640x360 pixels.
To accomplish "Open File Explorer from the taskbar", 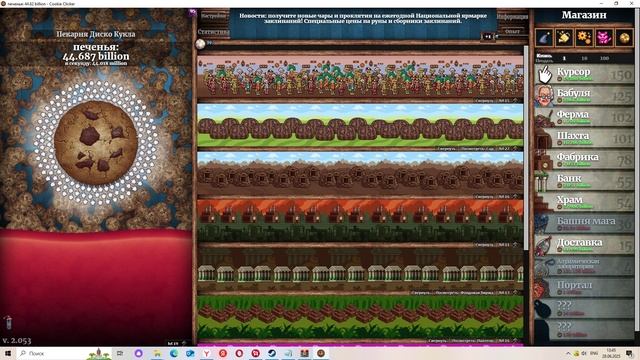I will 158,353.
